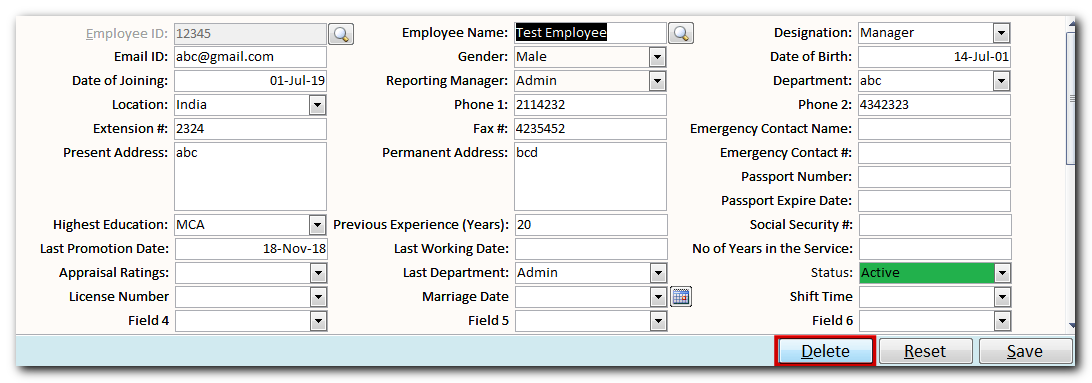Image resolution: width=1092 pixels, height=383 pixels.
Task: Click the Employee Name text field
Action: click(x=591, y=33)
